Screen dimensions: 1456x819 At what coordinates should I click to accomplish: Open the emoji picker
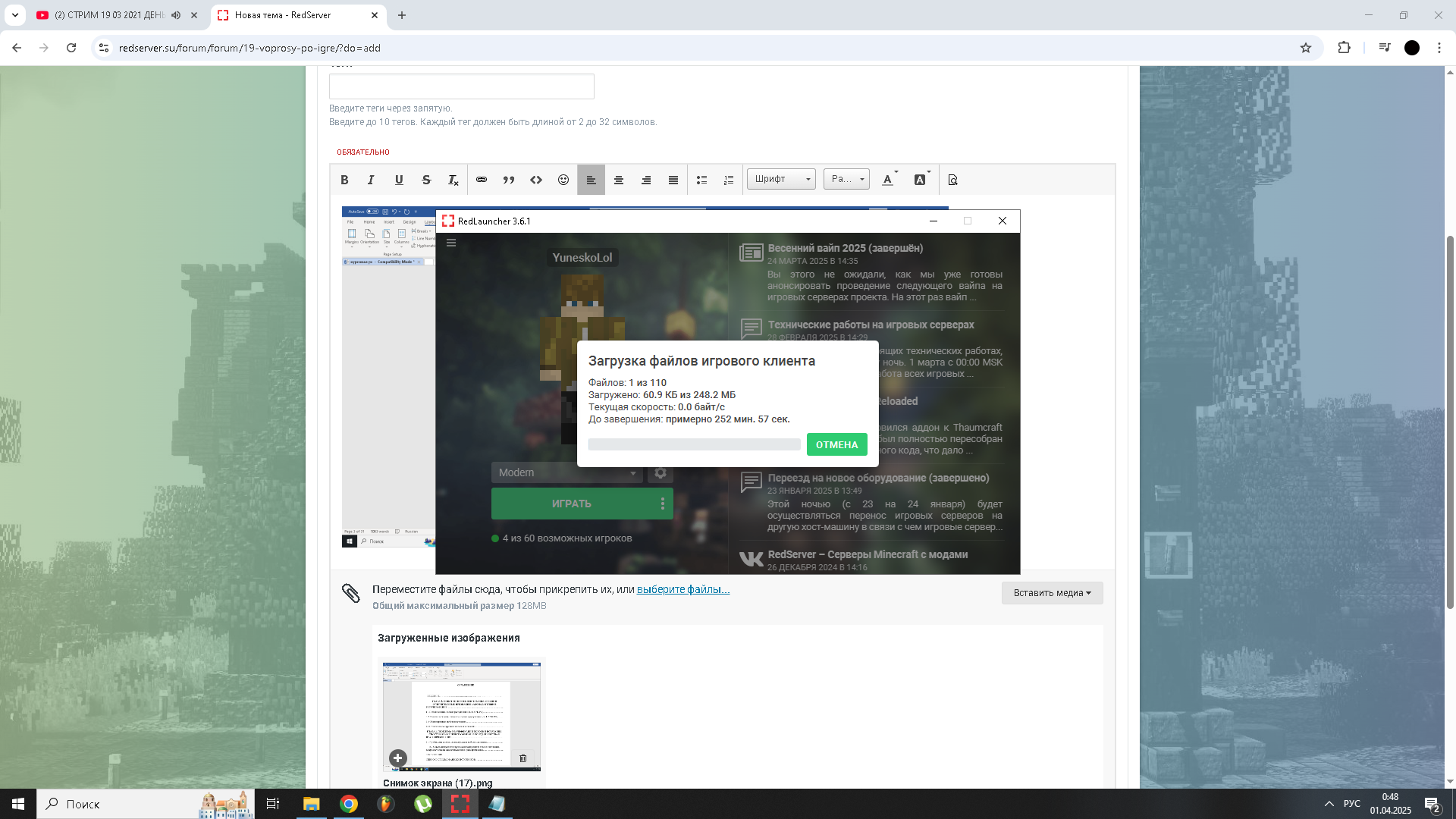point(563,180)
